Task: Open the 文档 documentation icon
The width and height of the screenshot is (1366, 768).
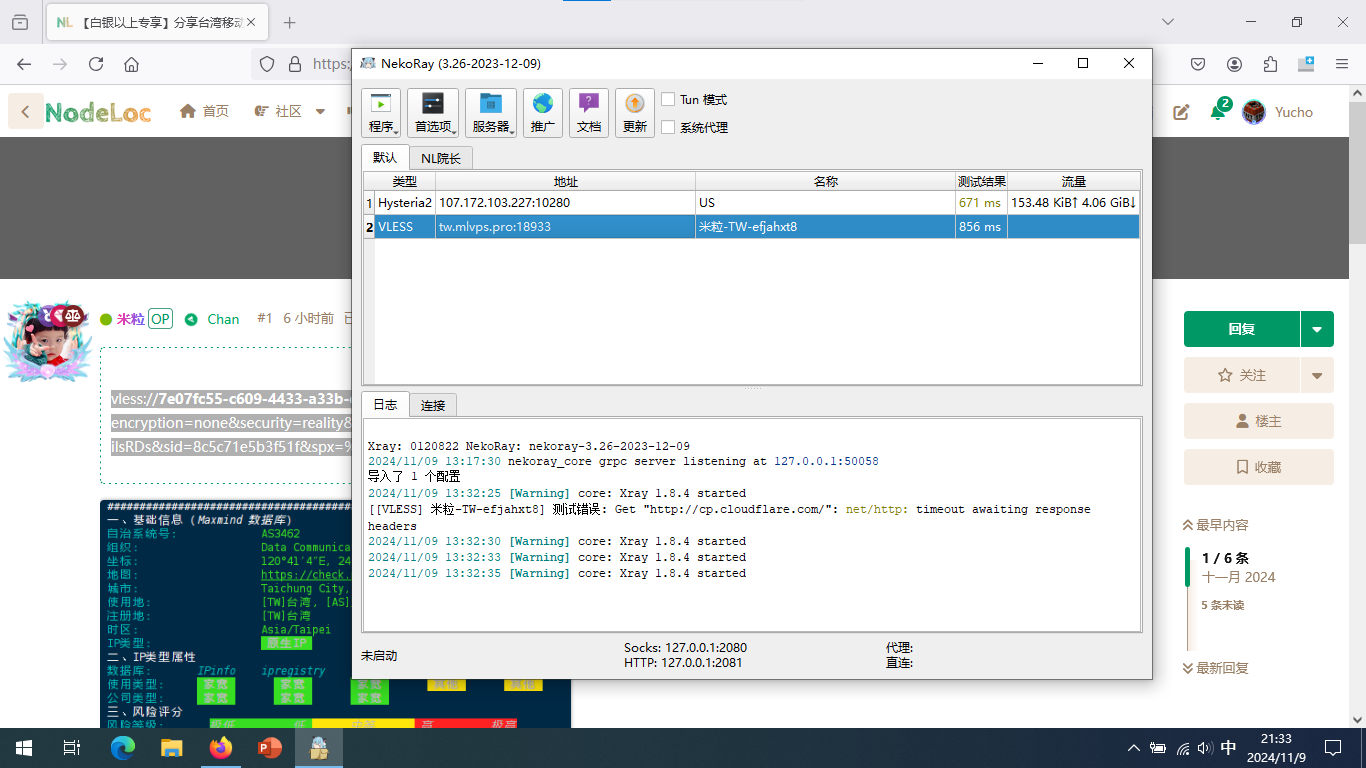Action: [x=589, y=113]
